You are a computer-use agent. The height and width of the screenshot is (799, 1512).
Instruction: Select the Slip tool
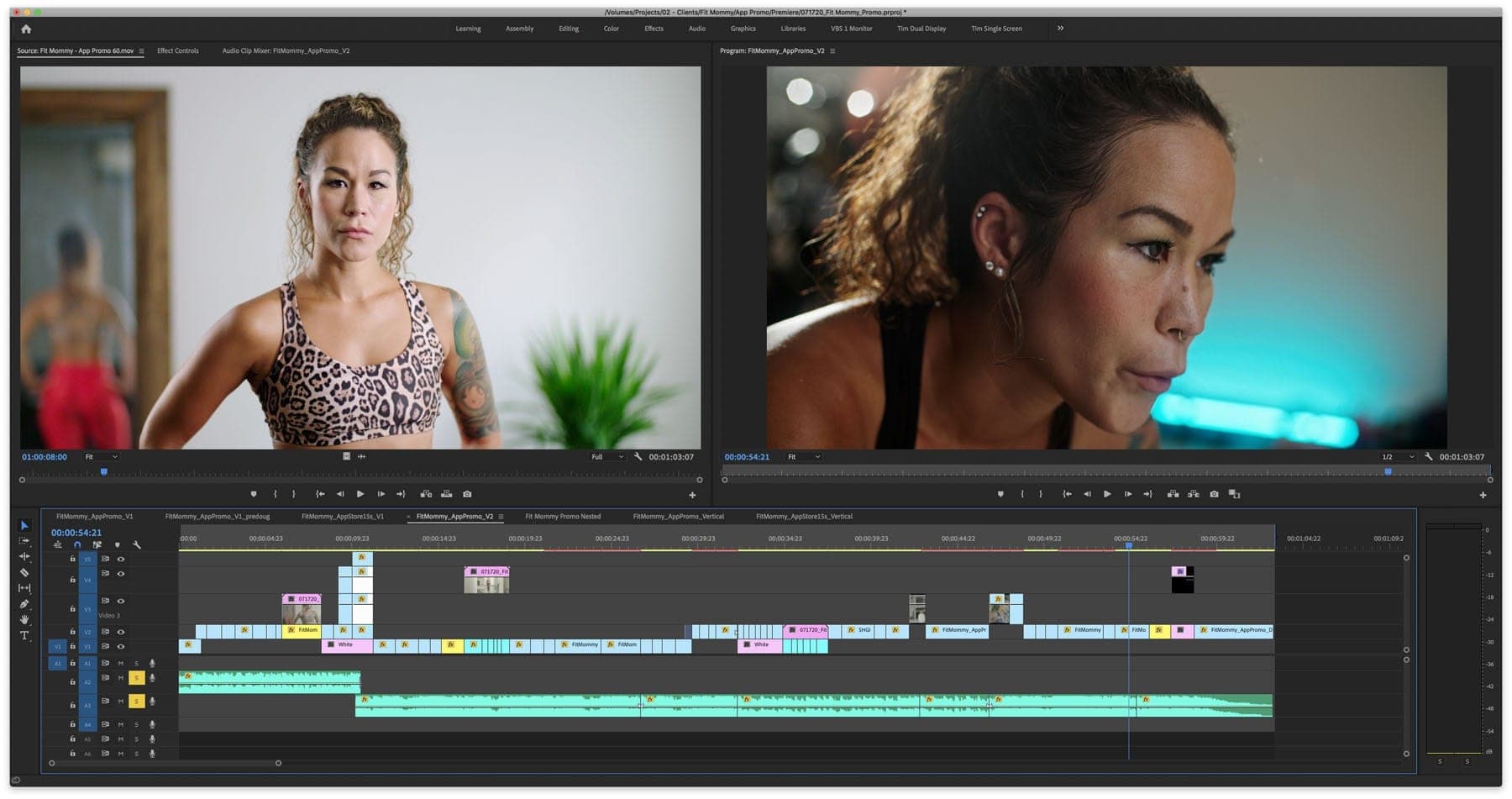click(24, 588)
